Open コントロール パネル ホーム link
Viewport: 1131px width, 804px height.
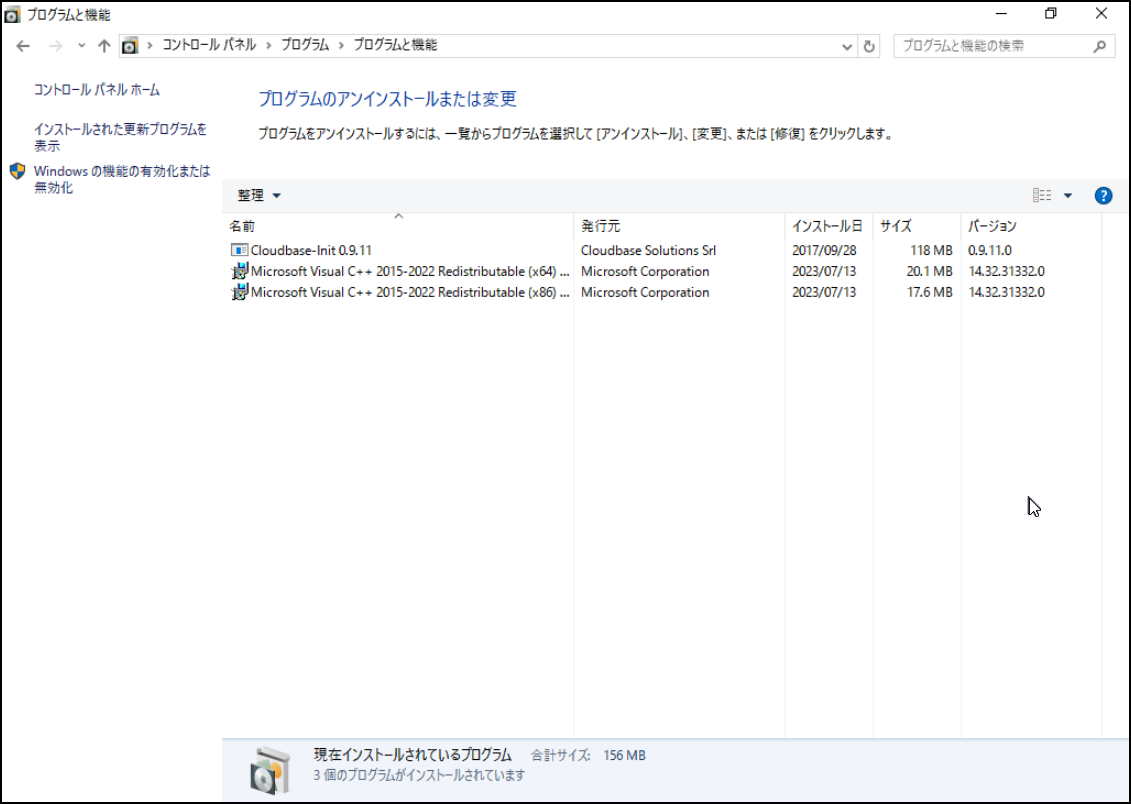pos(97,89)
